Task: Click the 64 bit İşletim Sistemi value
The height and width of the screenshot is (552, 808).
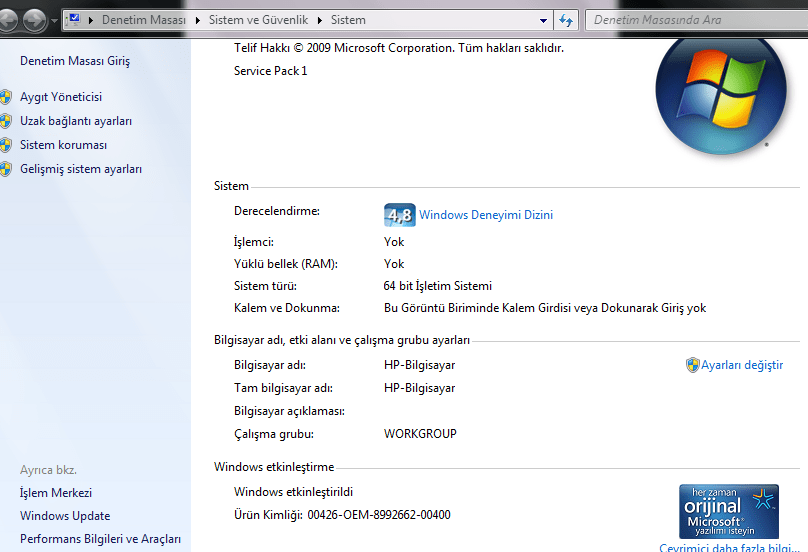Action: (x=437, y=286)
